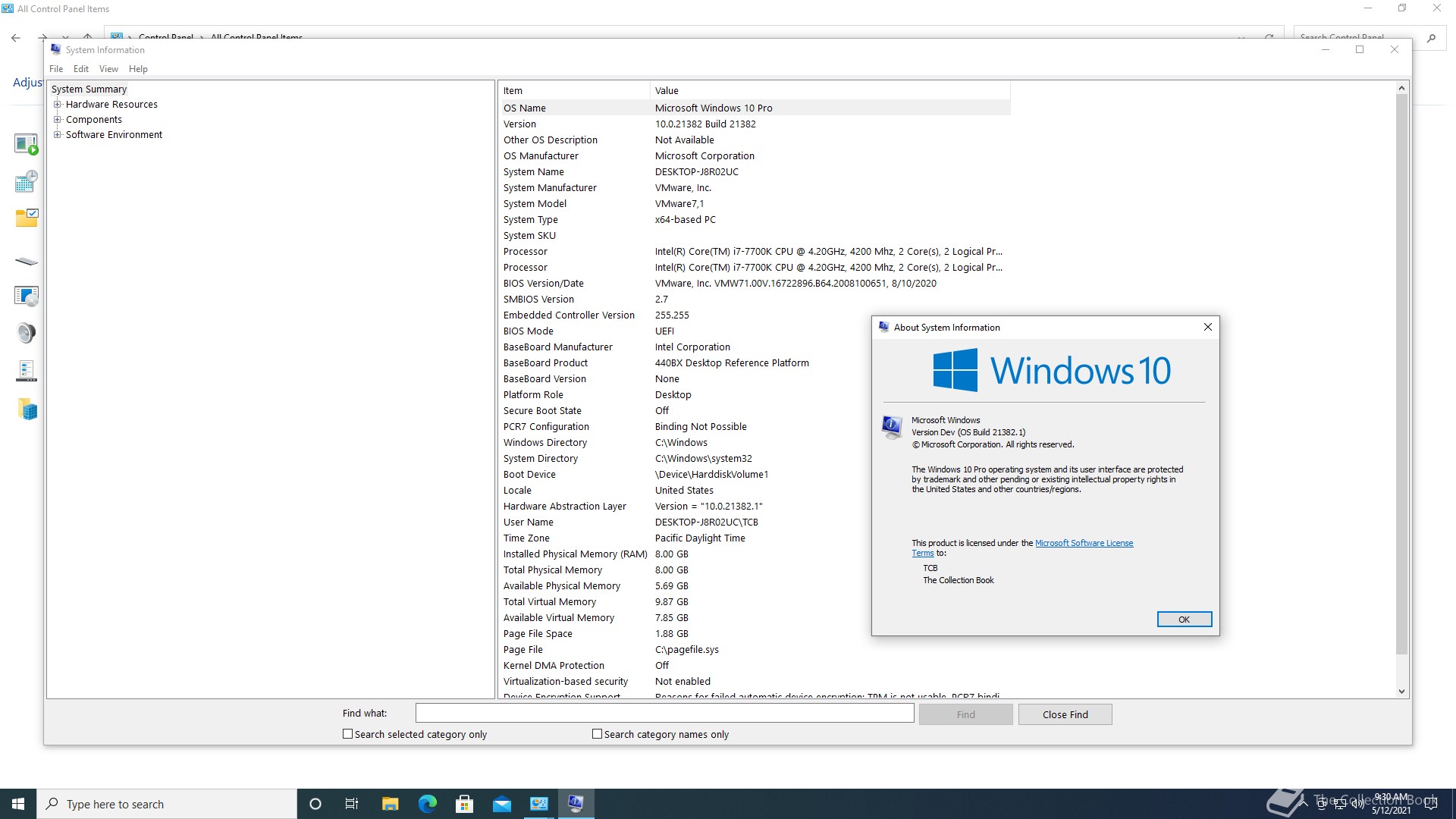Click the Control Panel search magnifier icon
This screenshot has width=1456, height=819.
click(x=1431, y=37)
